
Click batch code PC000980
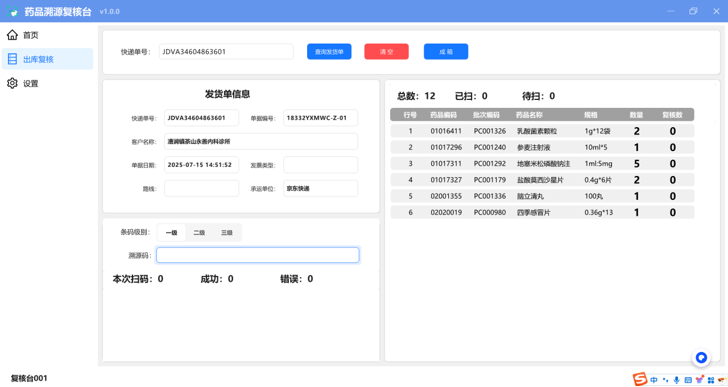[490, 213]
